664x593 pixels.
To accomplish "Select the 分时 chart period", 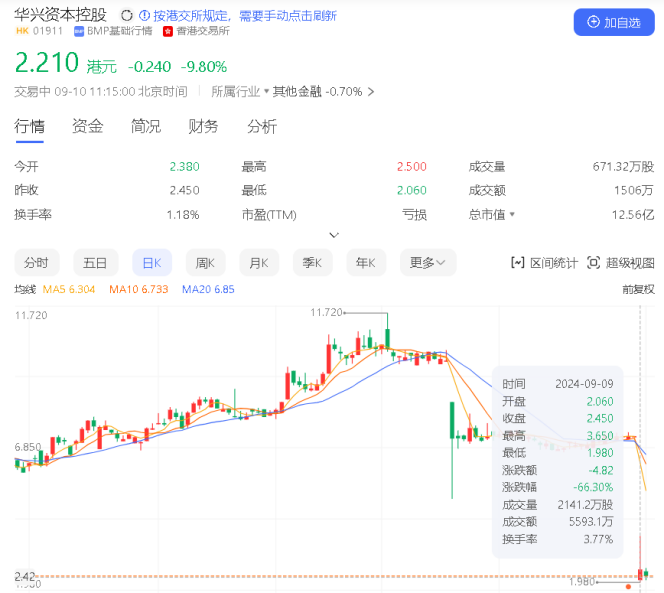I will (x=37, y=263).
